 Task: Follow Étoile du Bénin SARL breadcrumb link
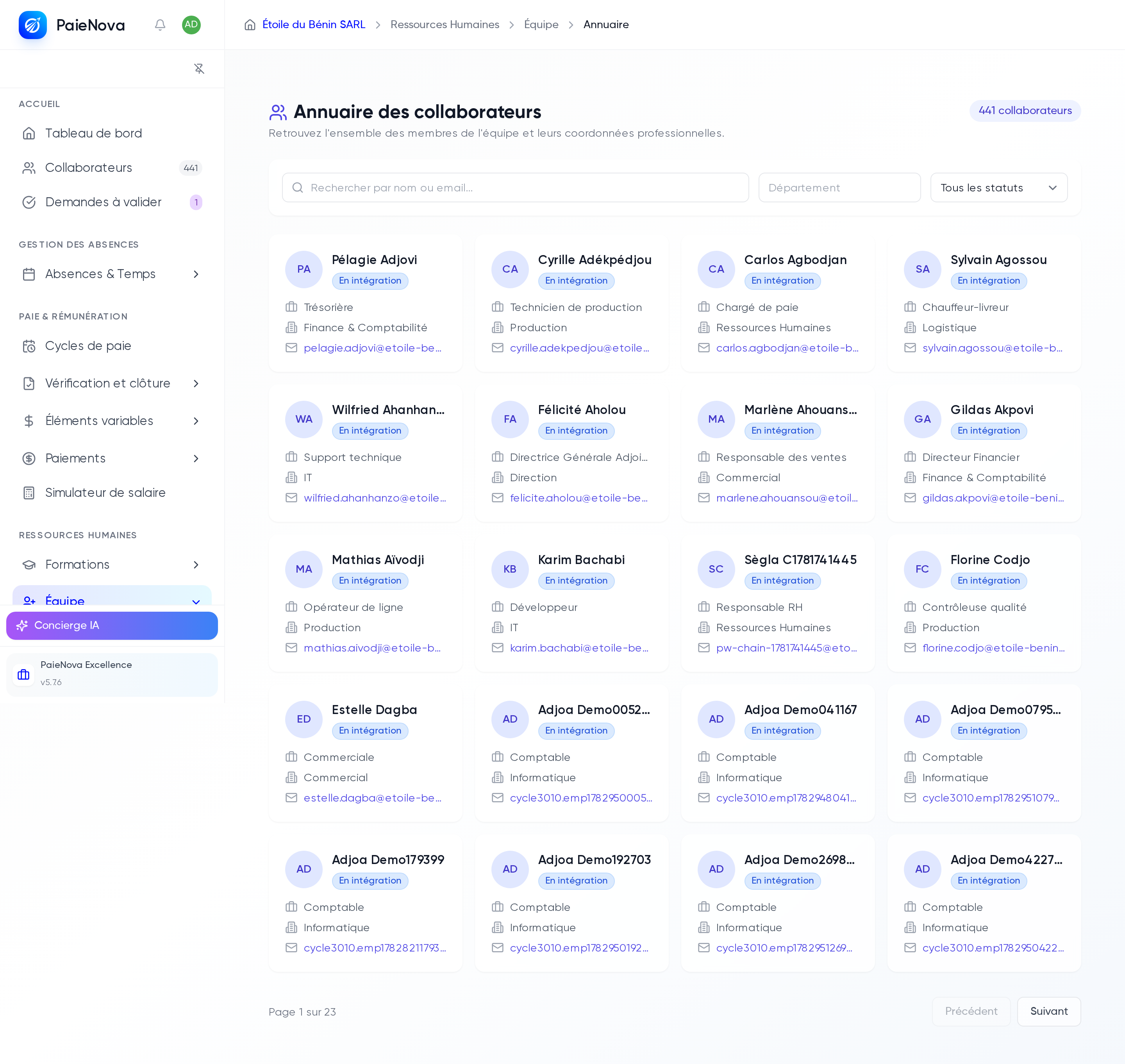314,25
